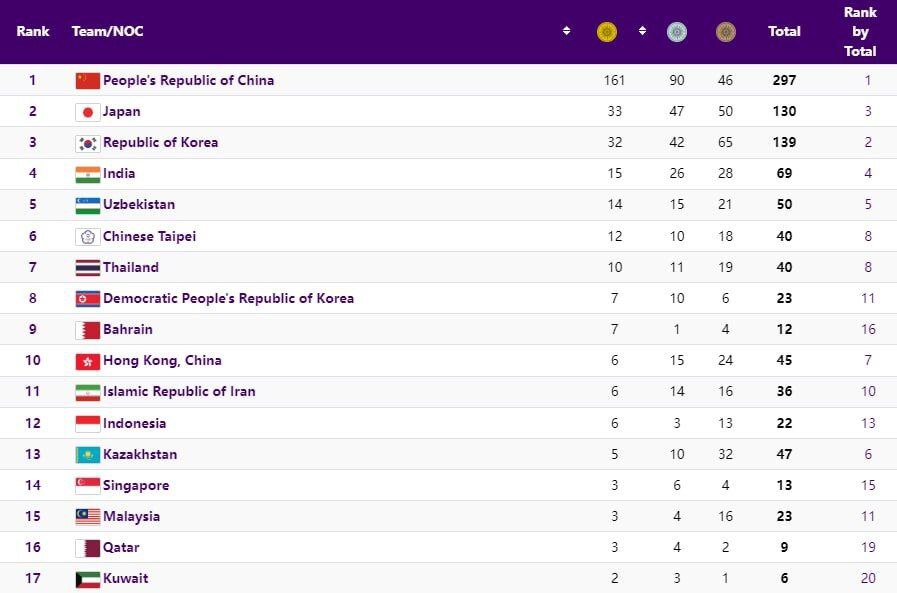The image size is (897, 593).
Task: Click the Malaysia flag icon
Action: click(x=88, y=517)
